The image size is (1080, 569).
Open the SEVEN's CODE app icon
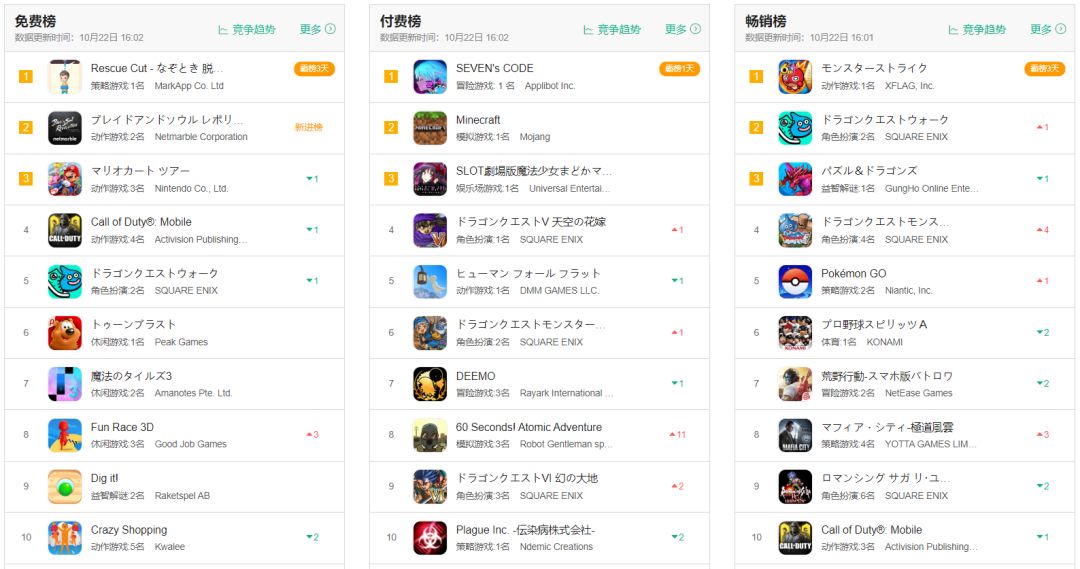coord(430,76)
